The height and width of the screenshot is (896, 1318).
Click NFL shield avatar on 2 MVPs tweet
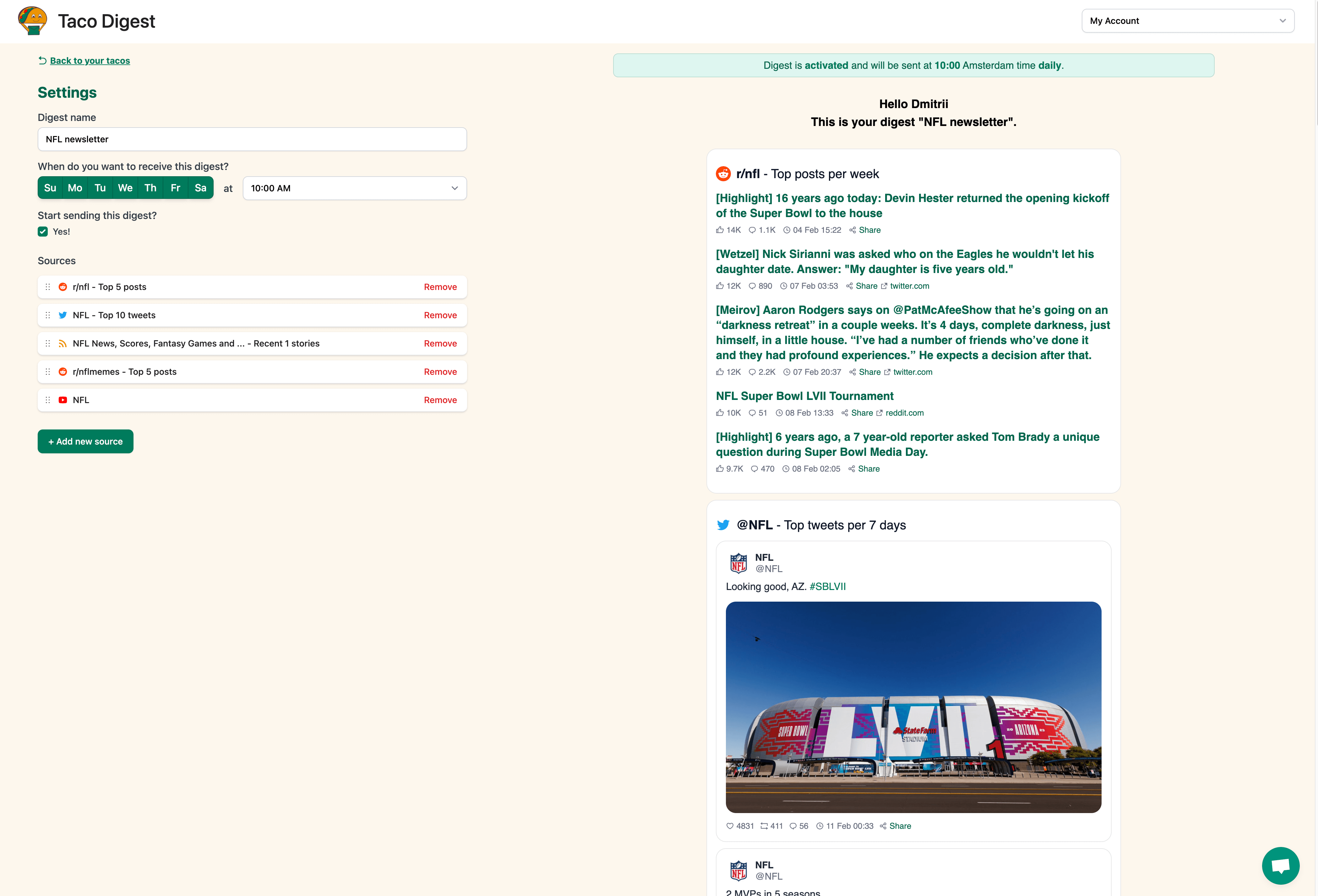point(738,871)
